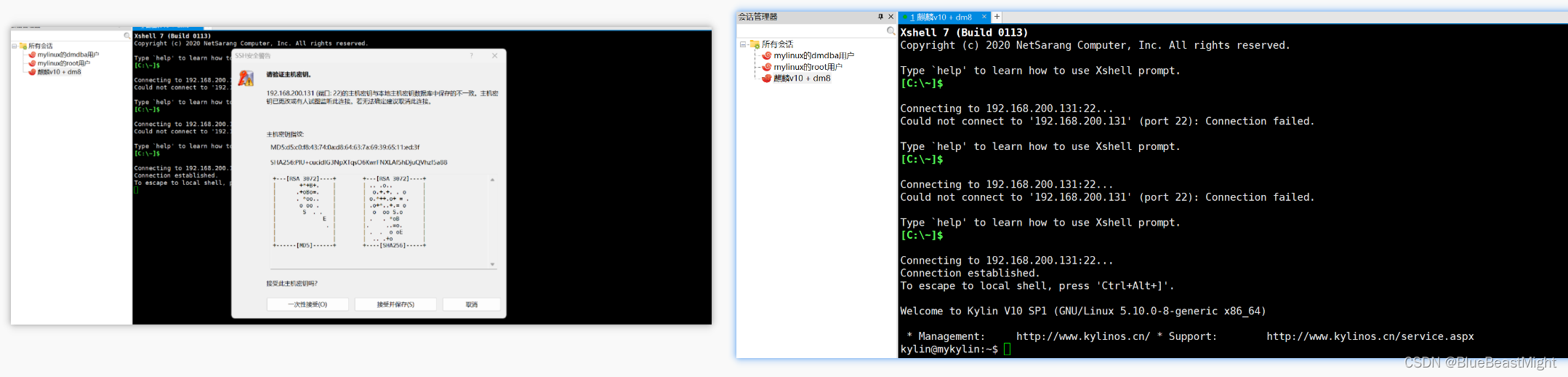Click 会话管理器 panel title in right window
Viewport: 1568px width, 377px height.
coord(757,17)
